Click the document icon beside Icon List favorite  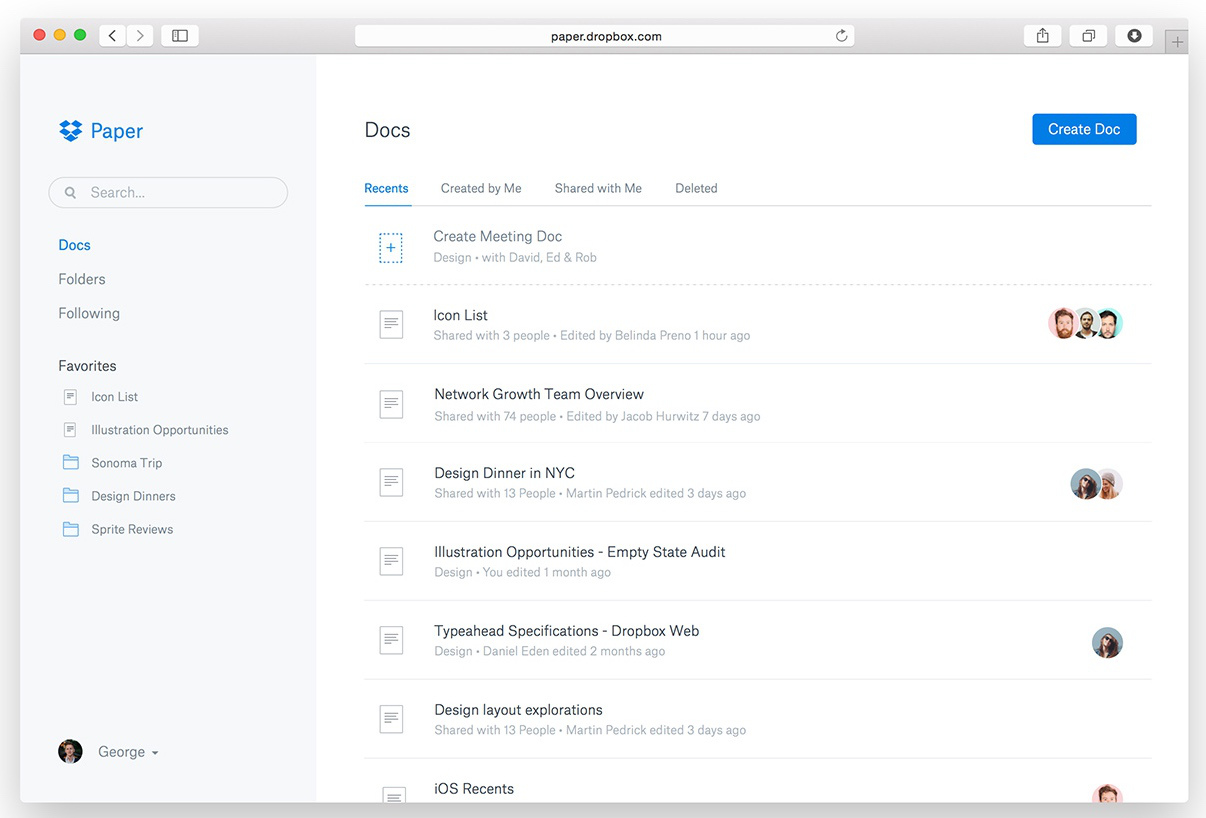point(70,396)
